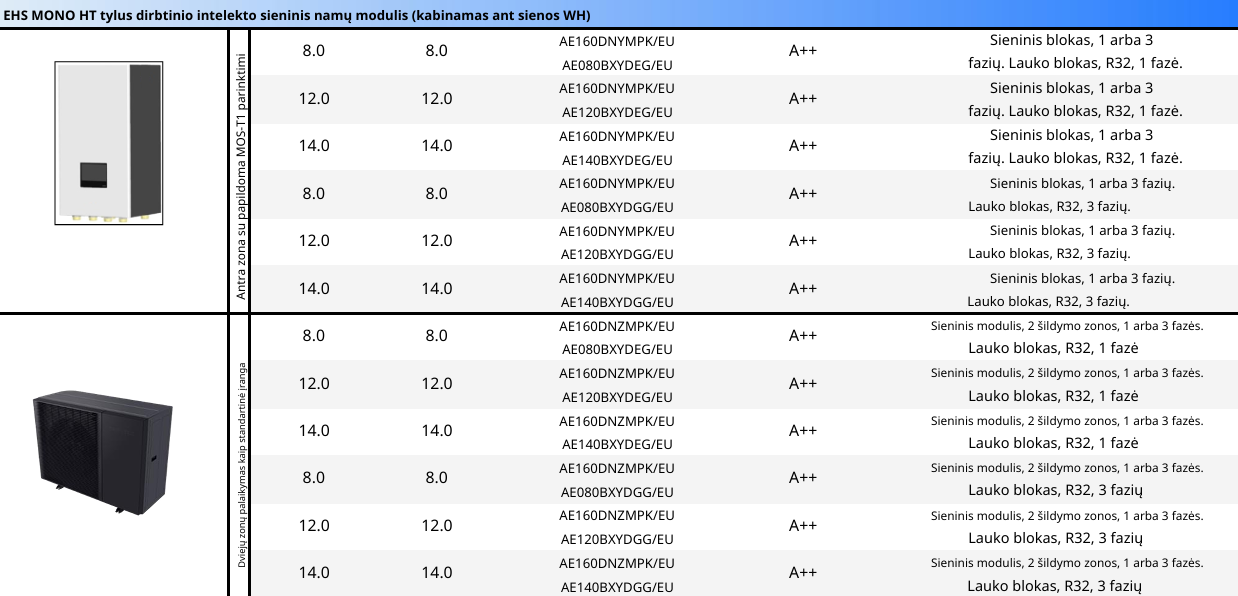Select AE120BXYDGG/EU listed under AE160DNYMPK/EU

[617, 255]
